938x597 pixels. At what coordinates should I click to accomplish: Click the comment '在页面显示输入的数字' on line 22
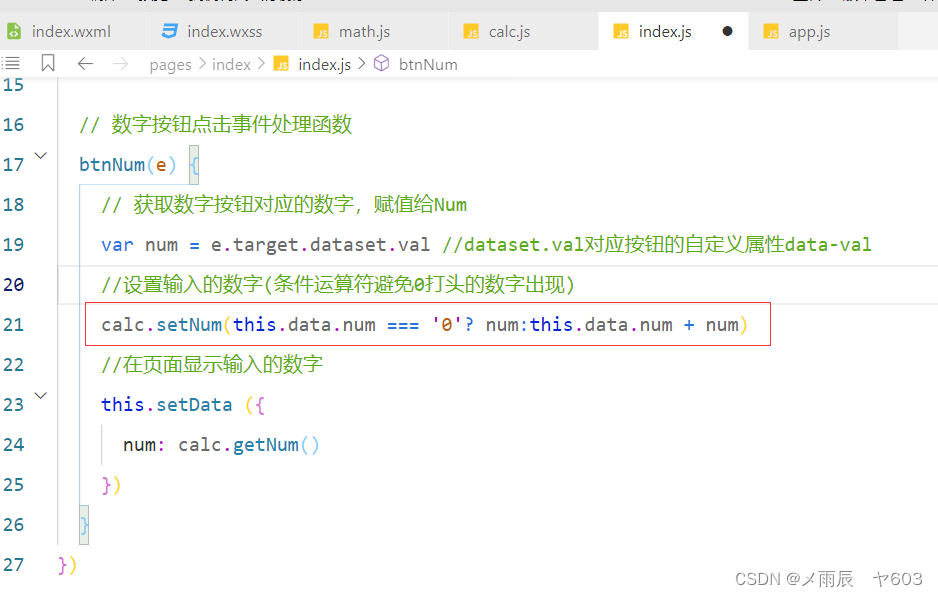(x=223, y=365)
